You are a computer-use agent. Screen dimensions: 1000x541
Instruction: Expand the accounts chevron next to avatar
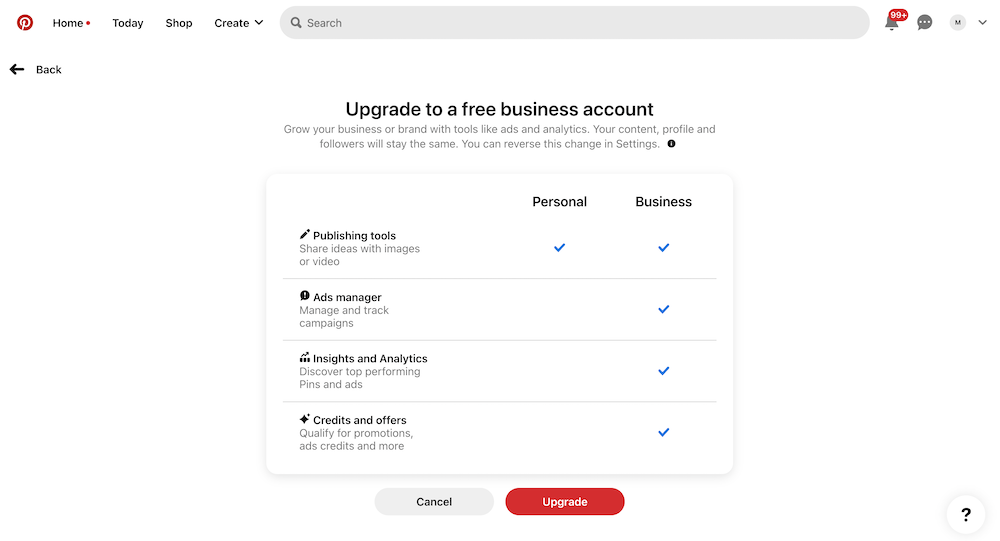click(983, 22)
